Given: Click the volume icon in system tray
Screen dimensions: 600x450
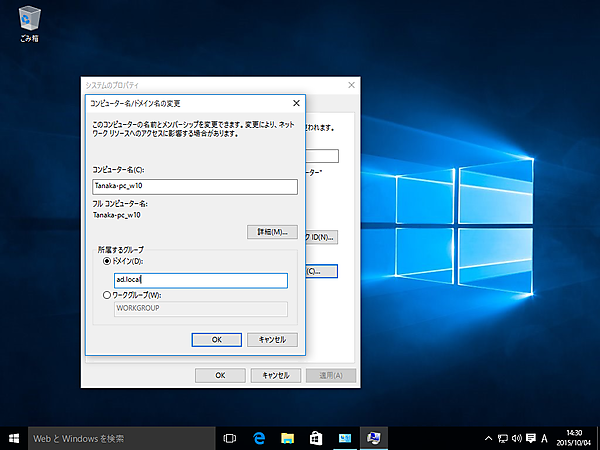Looking at the screenshot, I should tap(516, 438).
